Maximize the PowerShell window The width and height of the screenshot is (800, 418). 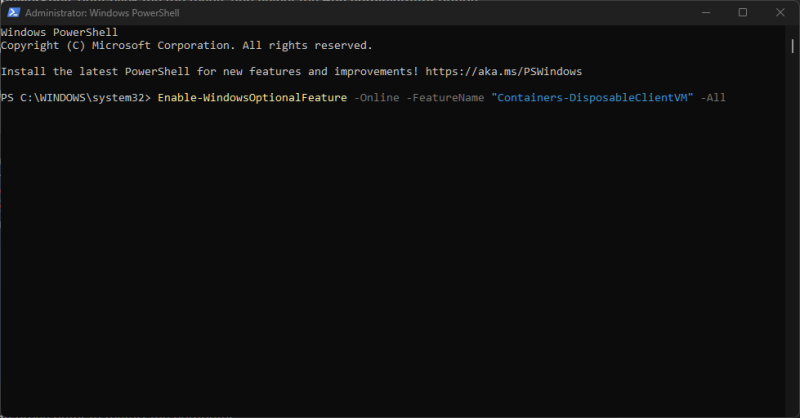(x=742, y=13)
